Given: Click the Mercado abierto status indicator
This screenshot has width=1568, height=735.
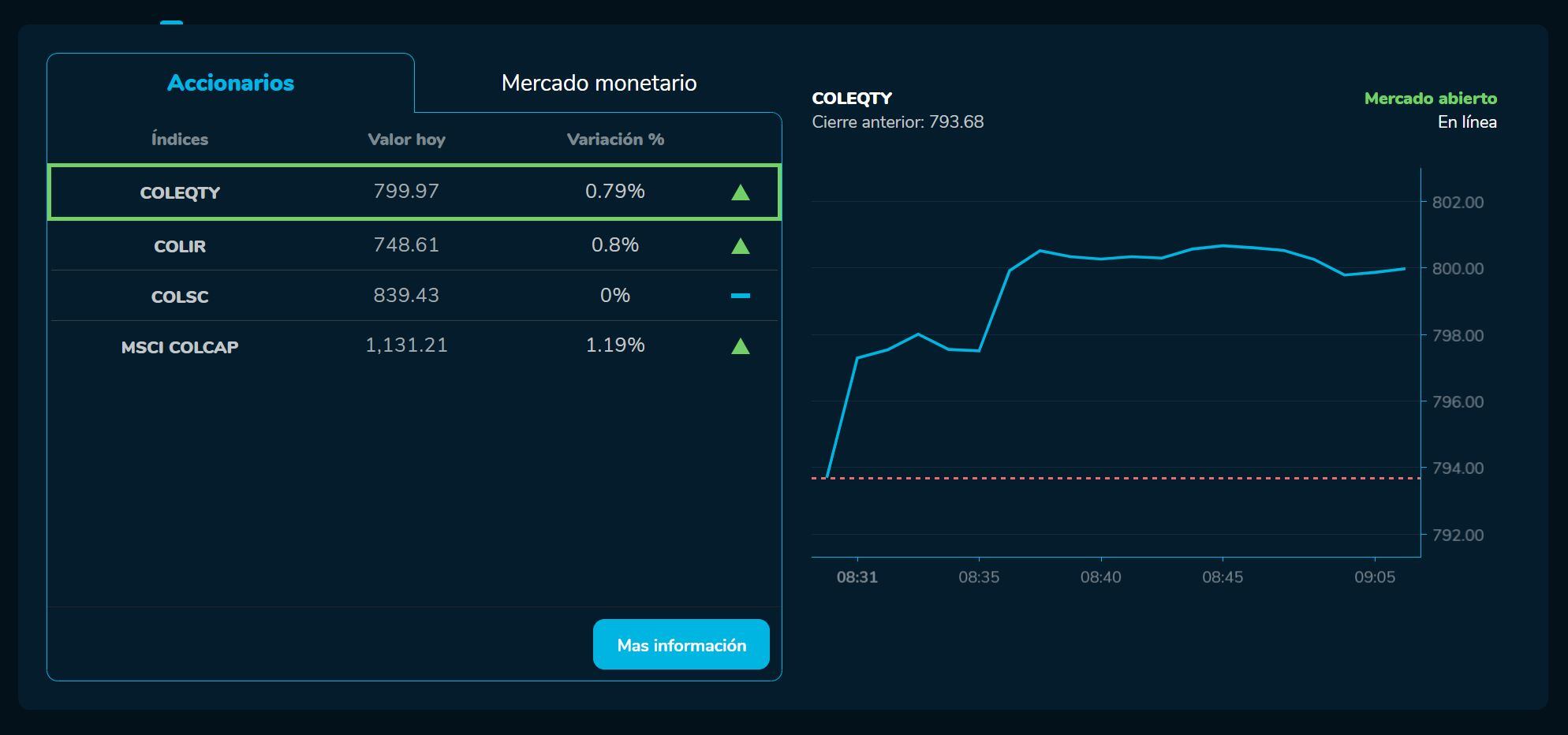Looking at the screenshot, I should pyautogui.click(x=1431, y=99).
